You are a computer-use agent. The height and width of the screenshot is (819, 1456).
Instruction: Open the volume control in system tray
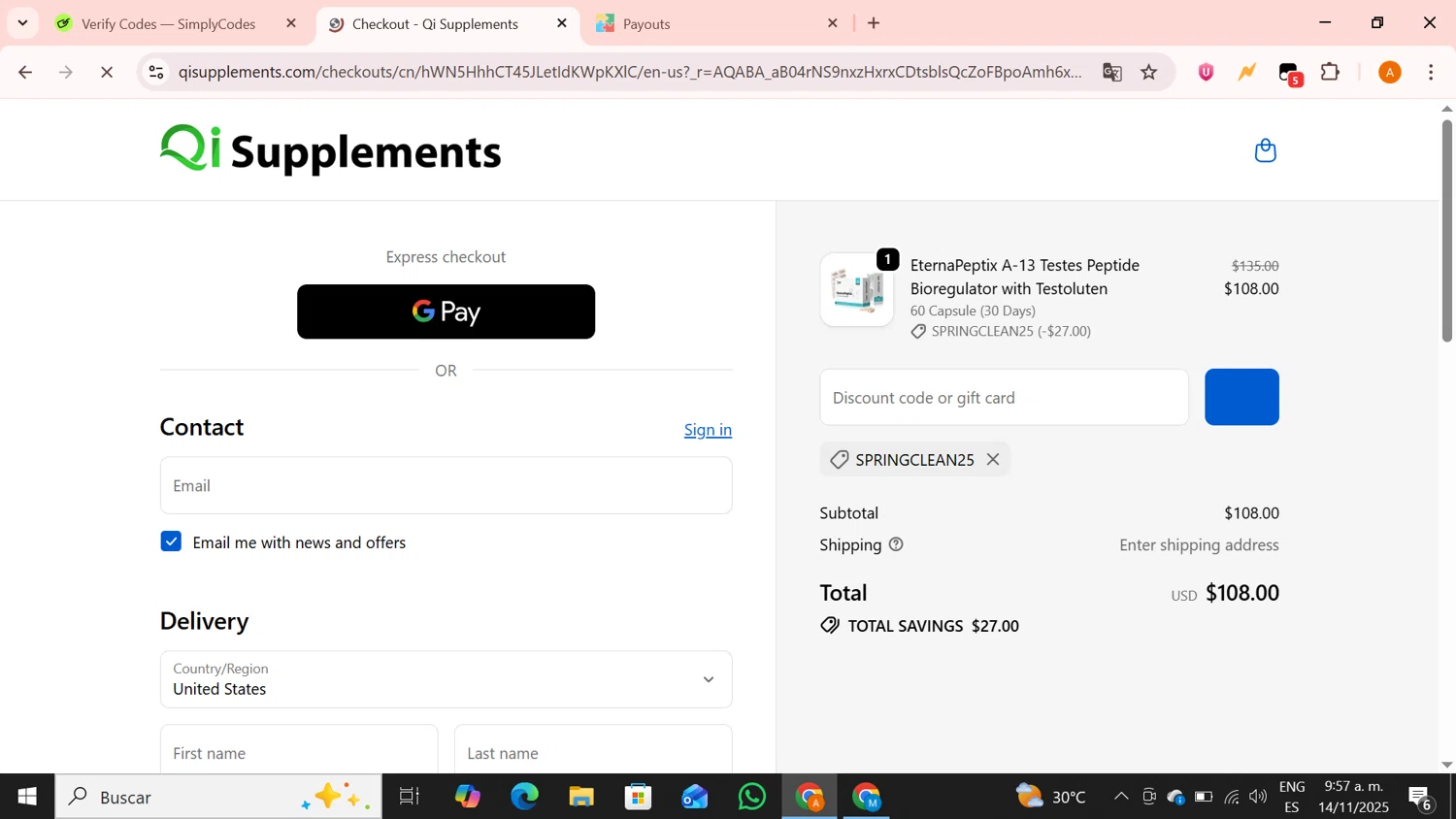tap(1258, 797)
